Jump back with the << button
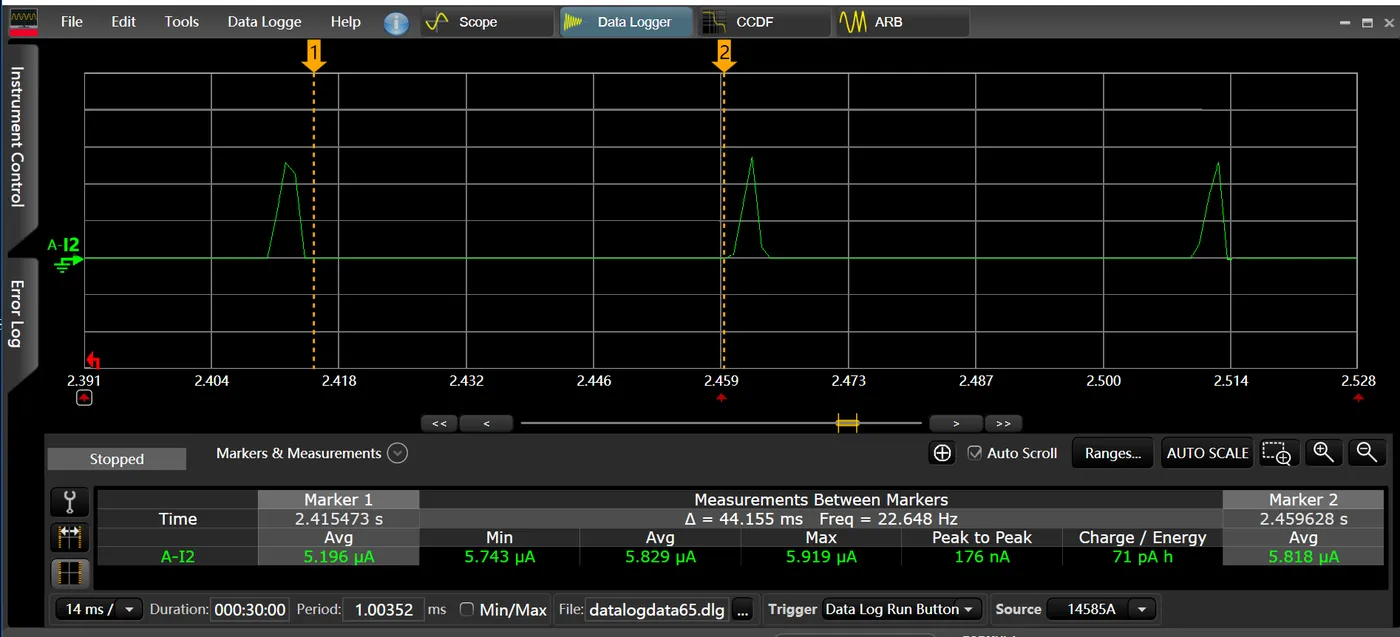This screenshot has height=637, width=1400. [439, 424]
